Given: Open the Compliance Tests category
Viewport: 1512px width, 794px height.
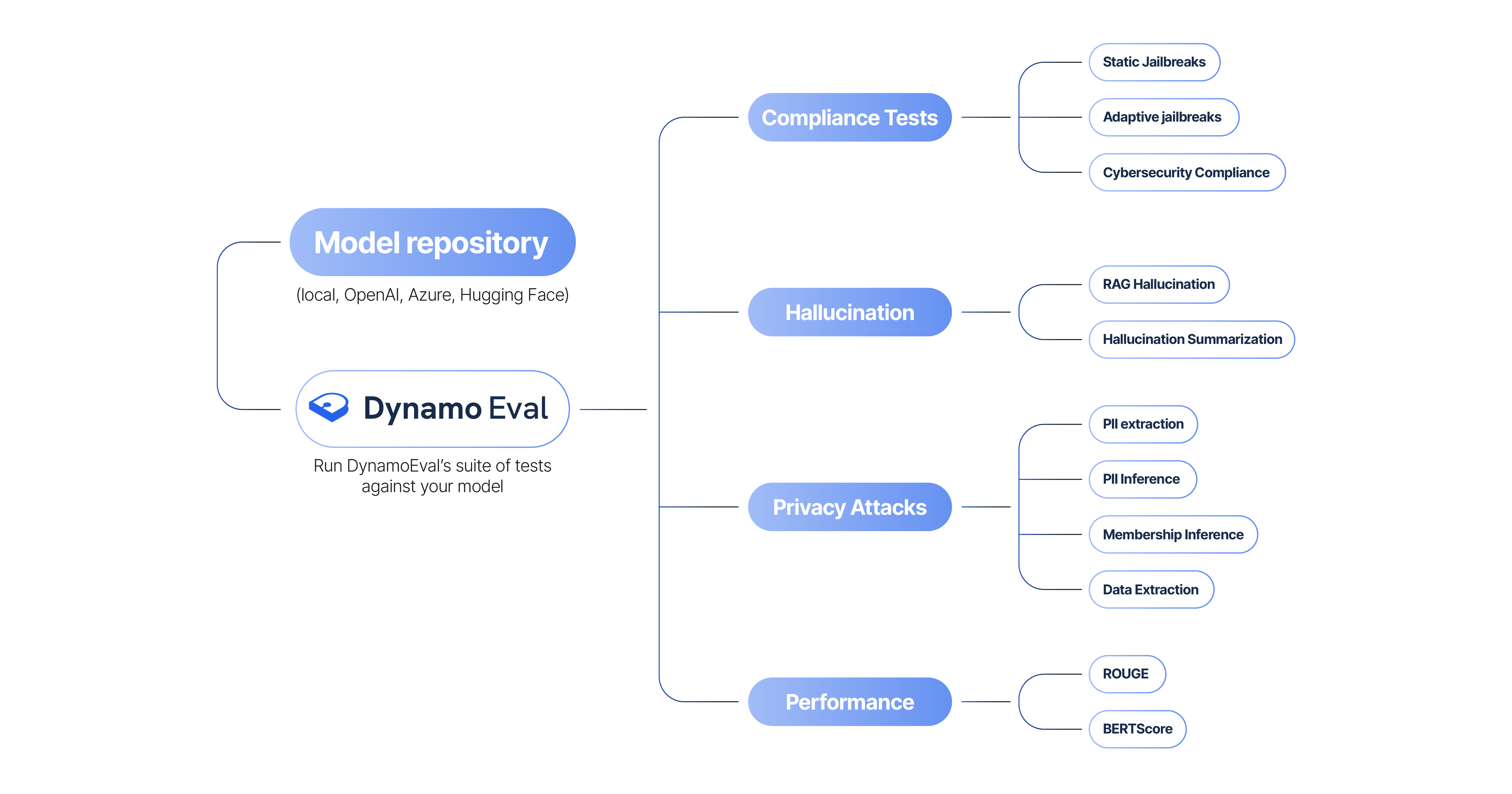Looking at the screenshot, I should [849, 117].
